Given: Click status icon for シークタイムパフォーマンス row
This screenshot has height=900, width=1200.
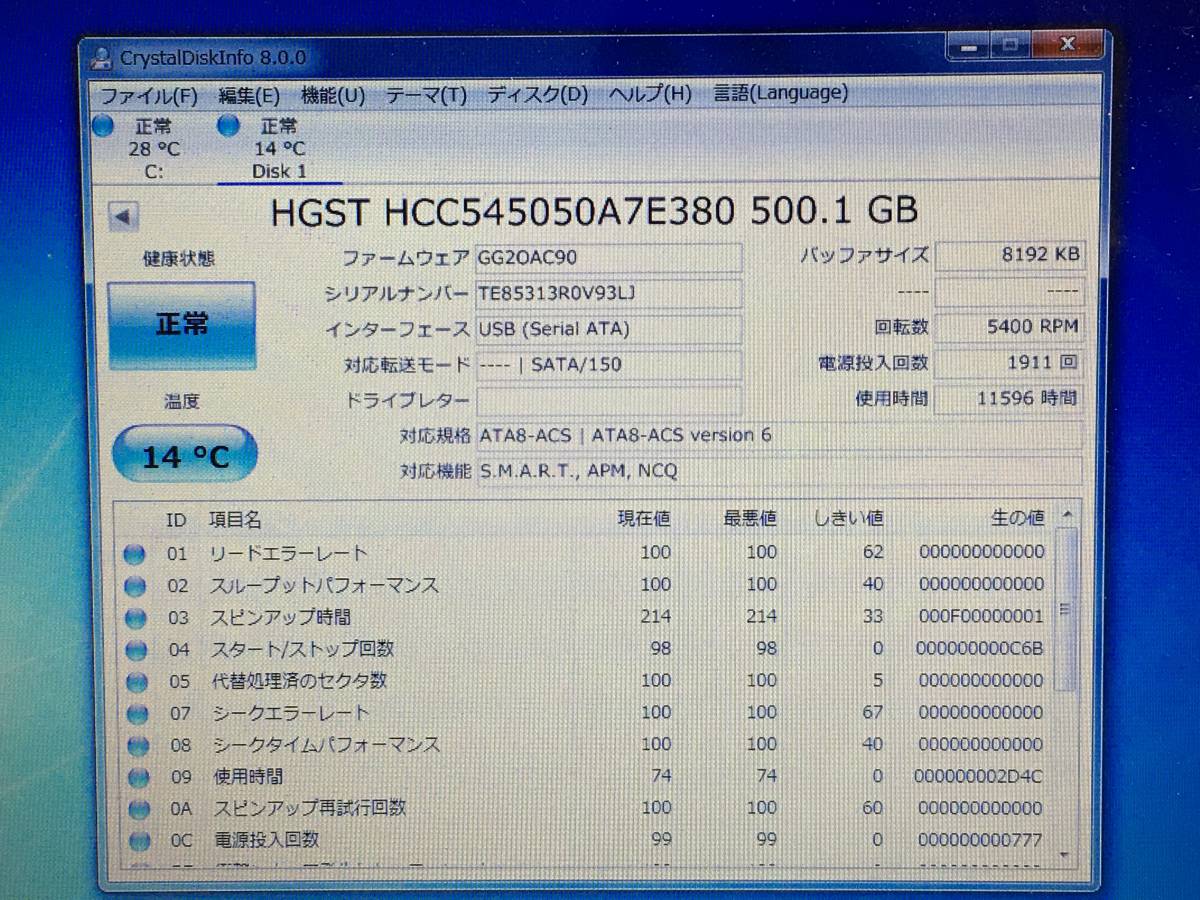Looking at the screenshot, I should pyautogui.click(x=138, y=747).
